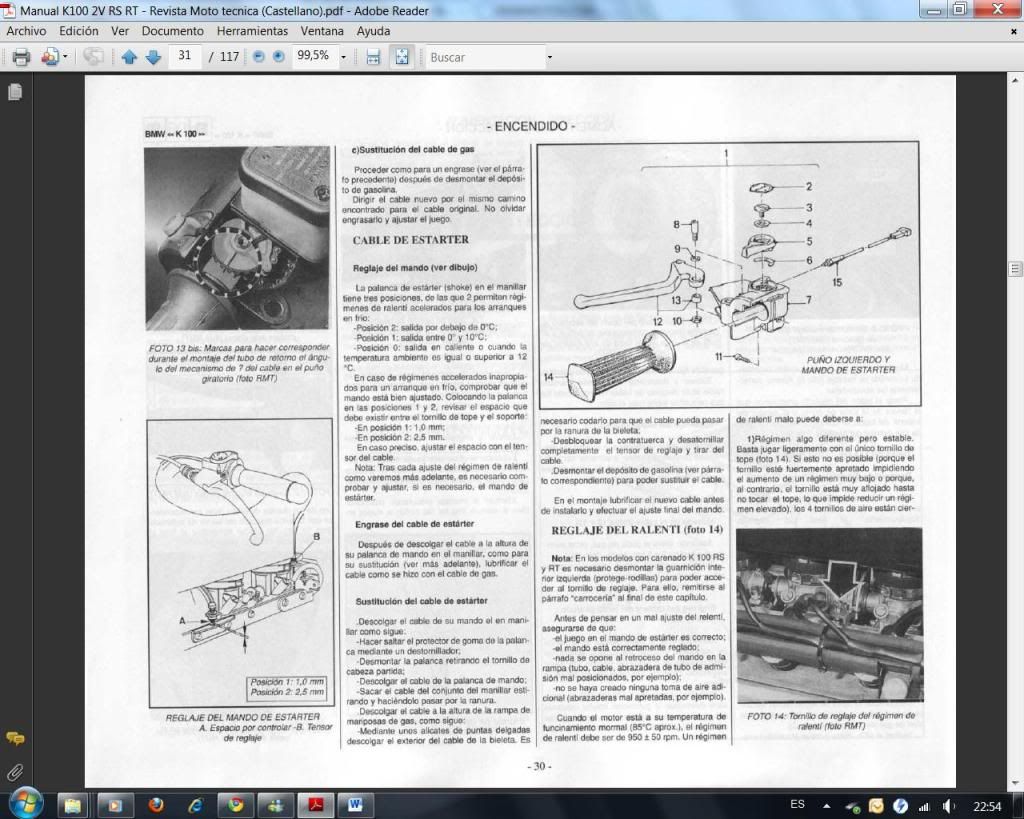1024x819 pixels.
Task: Open the Ver menu
Action: pyautogui.click(x=120, y=31)
